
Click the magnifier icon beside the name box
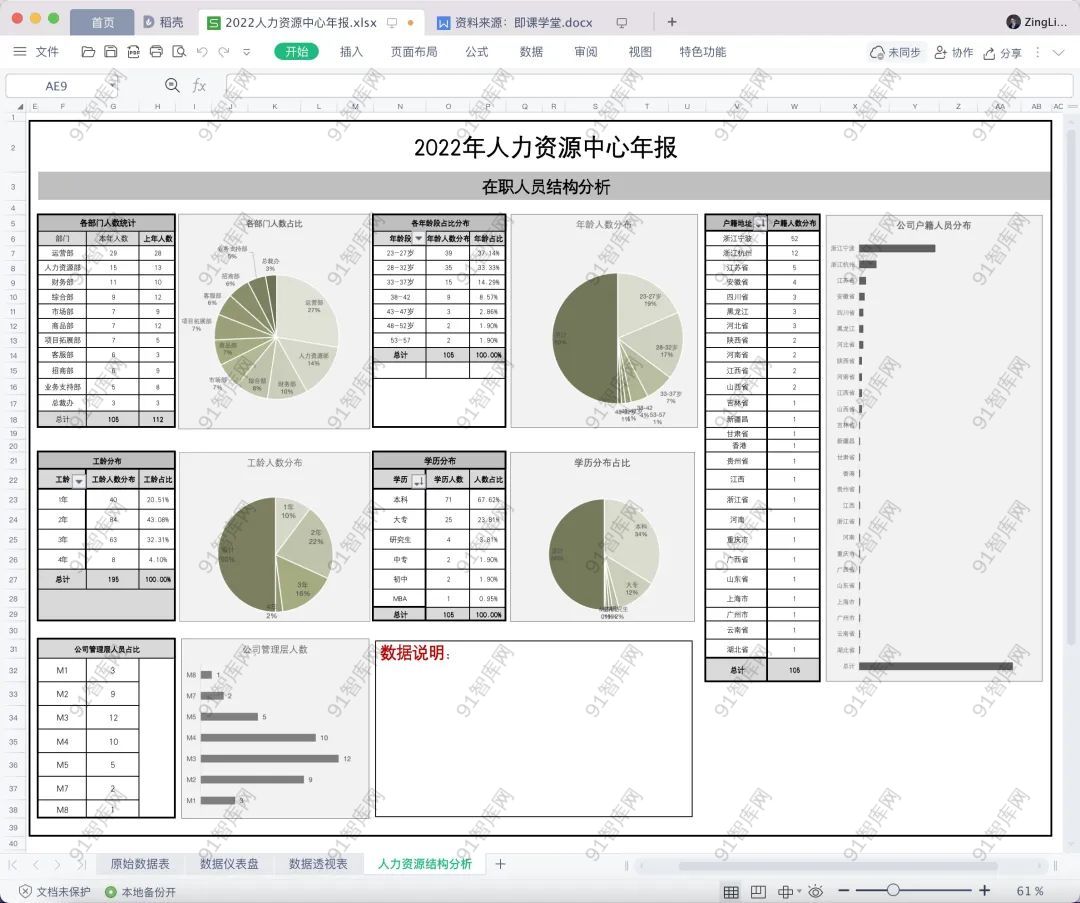coord(172,86)
